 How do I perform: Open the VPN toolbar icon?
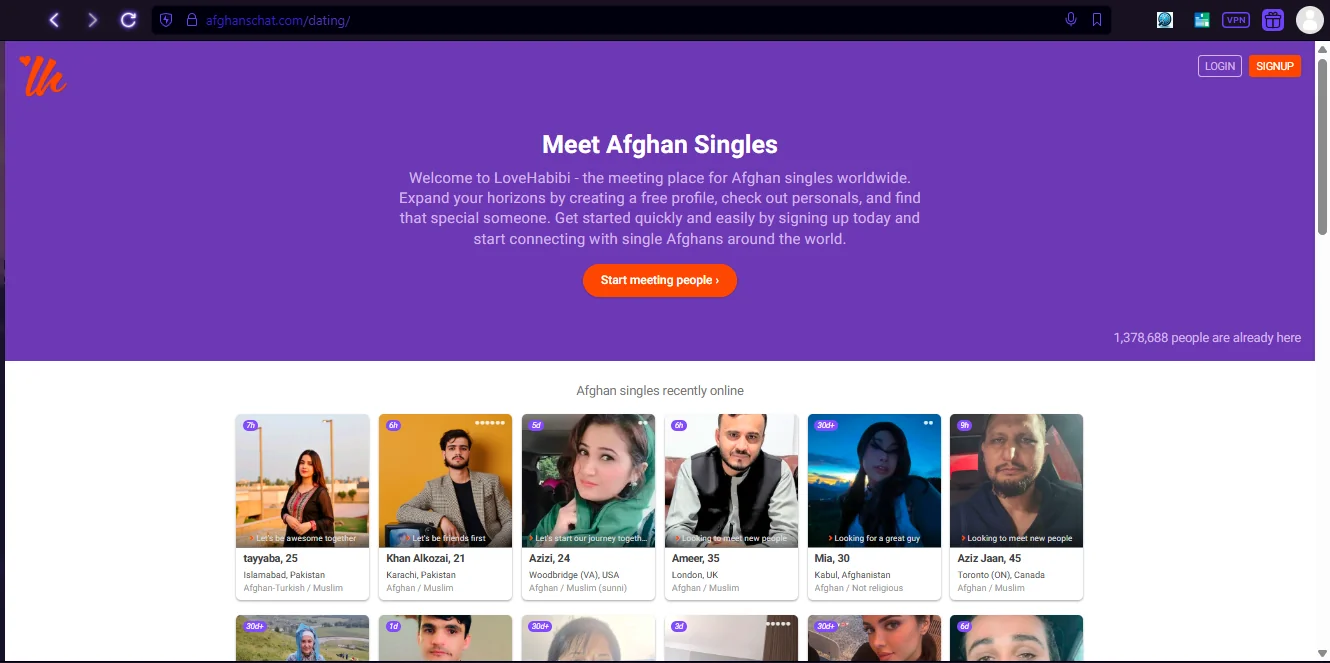(x=1236, y=20)
